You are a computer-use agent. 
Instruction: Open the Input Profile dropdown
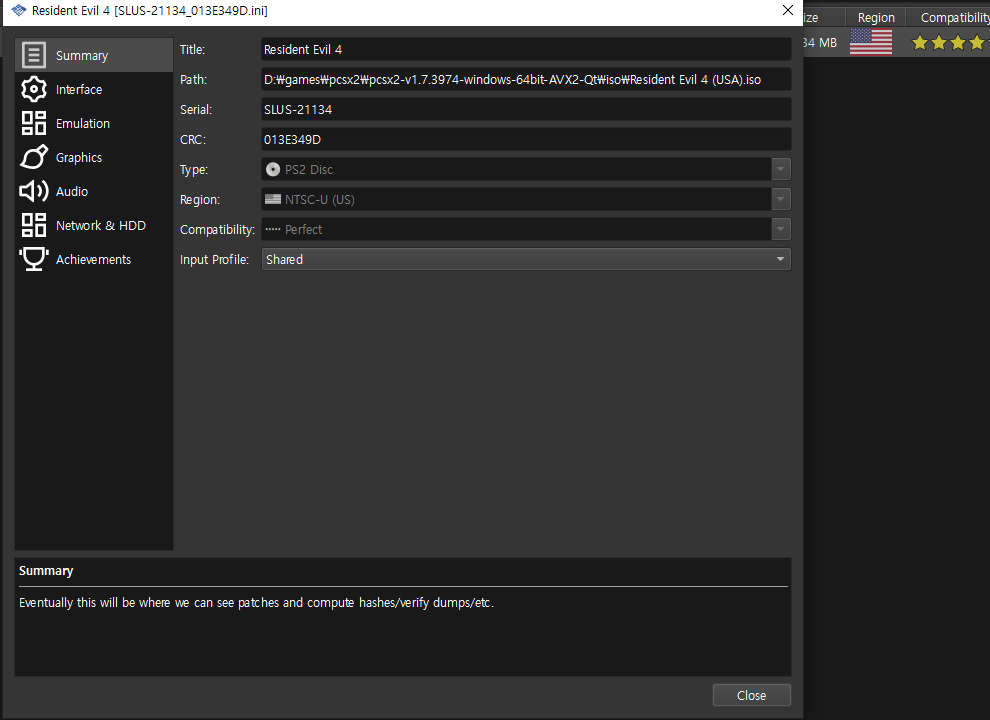click(526, 259)
